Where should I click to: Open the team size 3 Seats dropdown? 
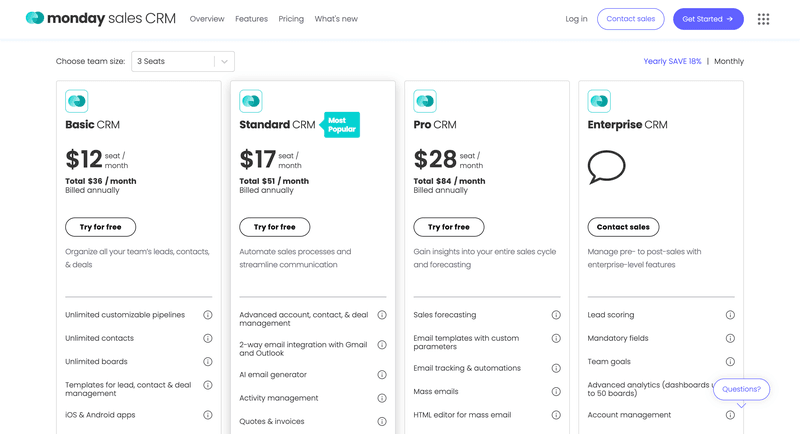tap(183, 61)
